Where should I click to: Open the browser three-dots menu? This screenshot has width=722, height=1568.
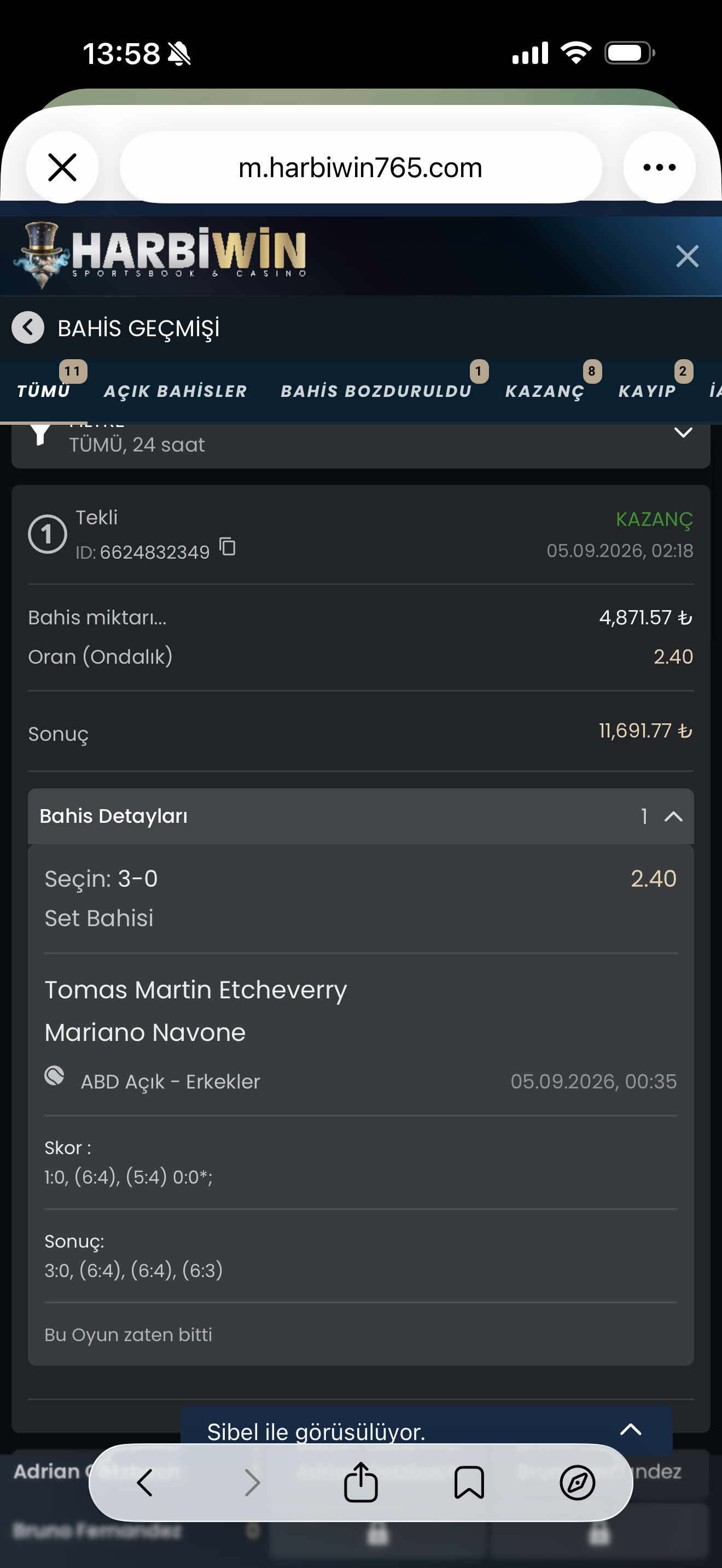pyautogui.click(x=659, y=167)
